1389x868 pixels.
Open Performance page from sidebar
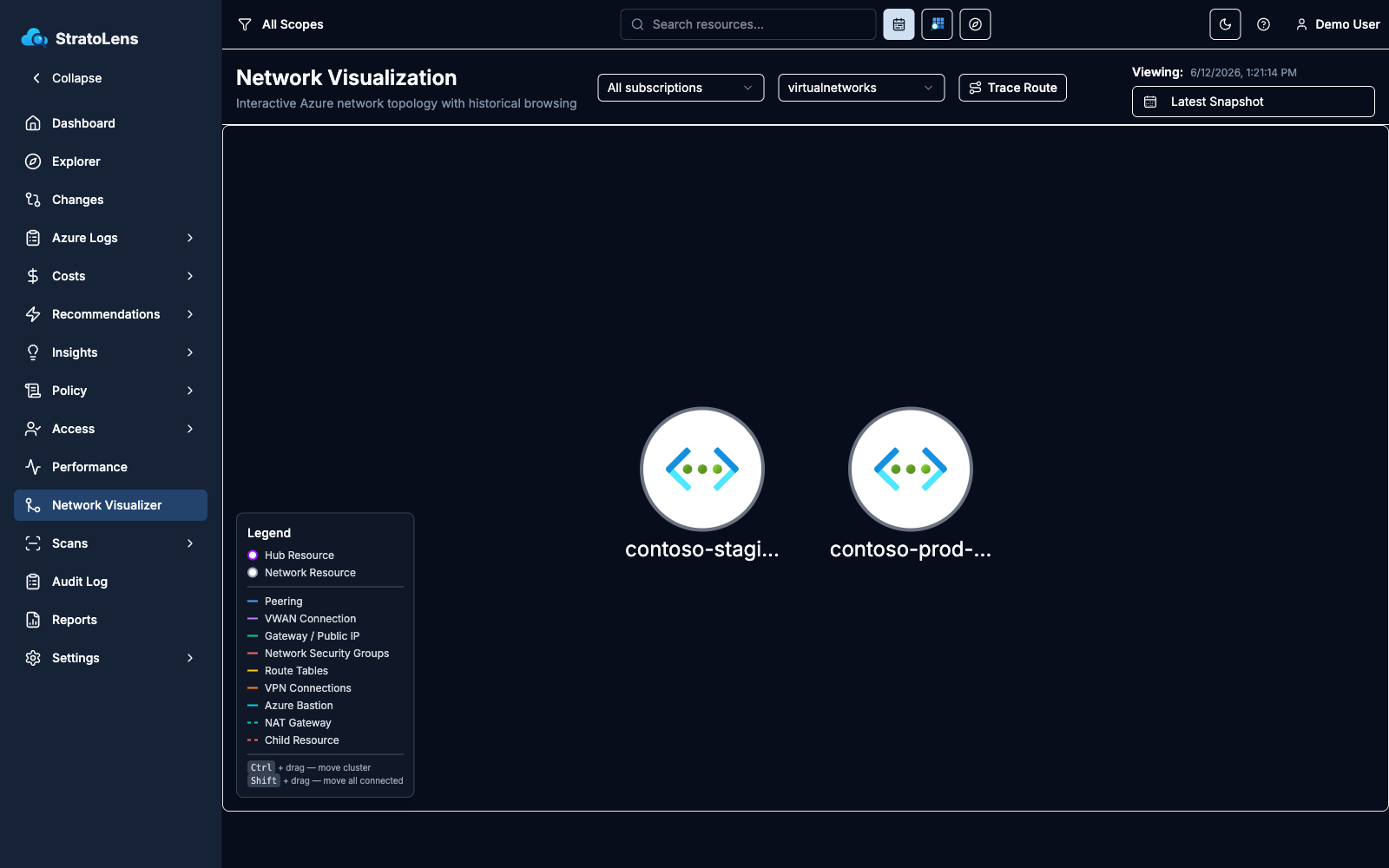[110, 467]
